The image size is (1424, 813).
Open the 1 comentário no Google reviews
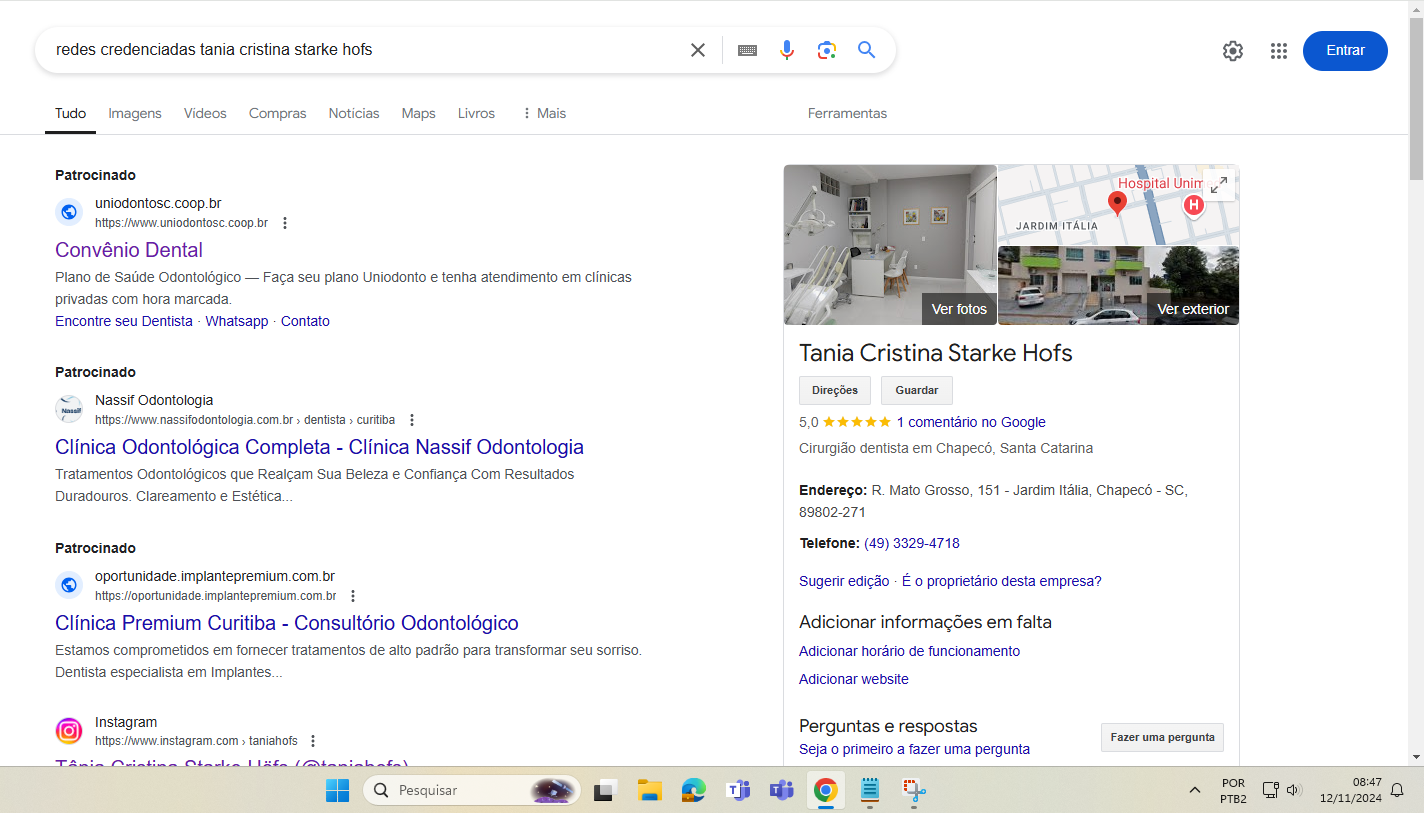(x=971, y=422)
